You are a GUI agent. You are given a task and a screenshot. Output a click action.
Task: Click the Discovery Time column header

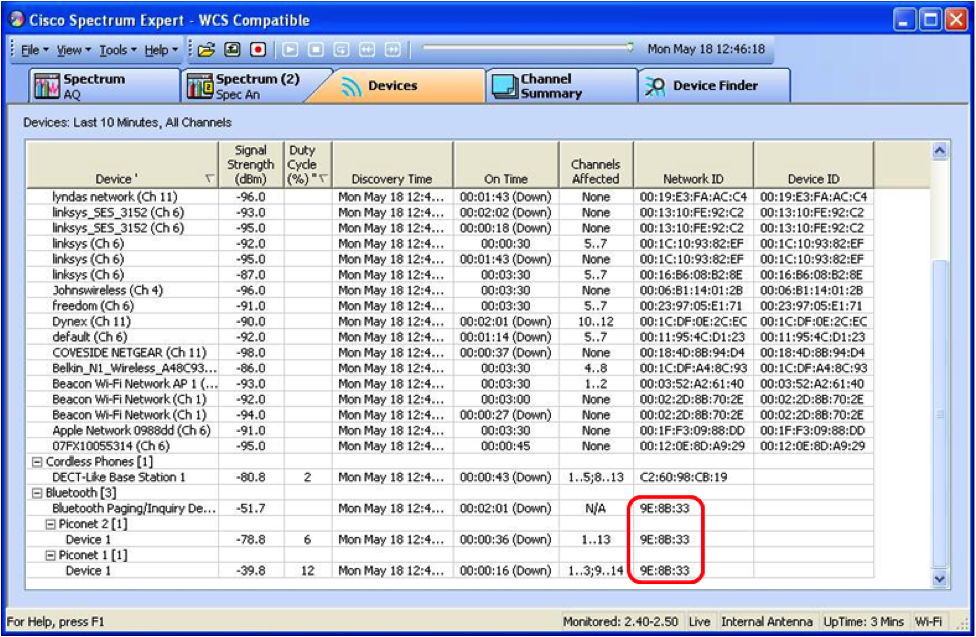click(x=392, y=165)
